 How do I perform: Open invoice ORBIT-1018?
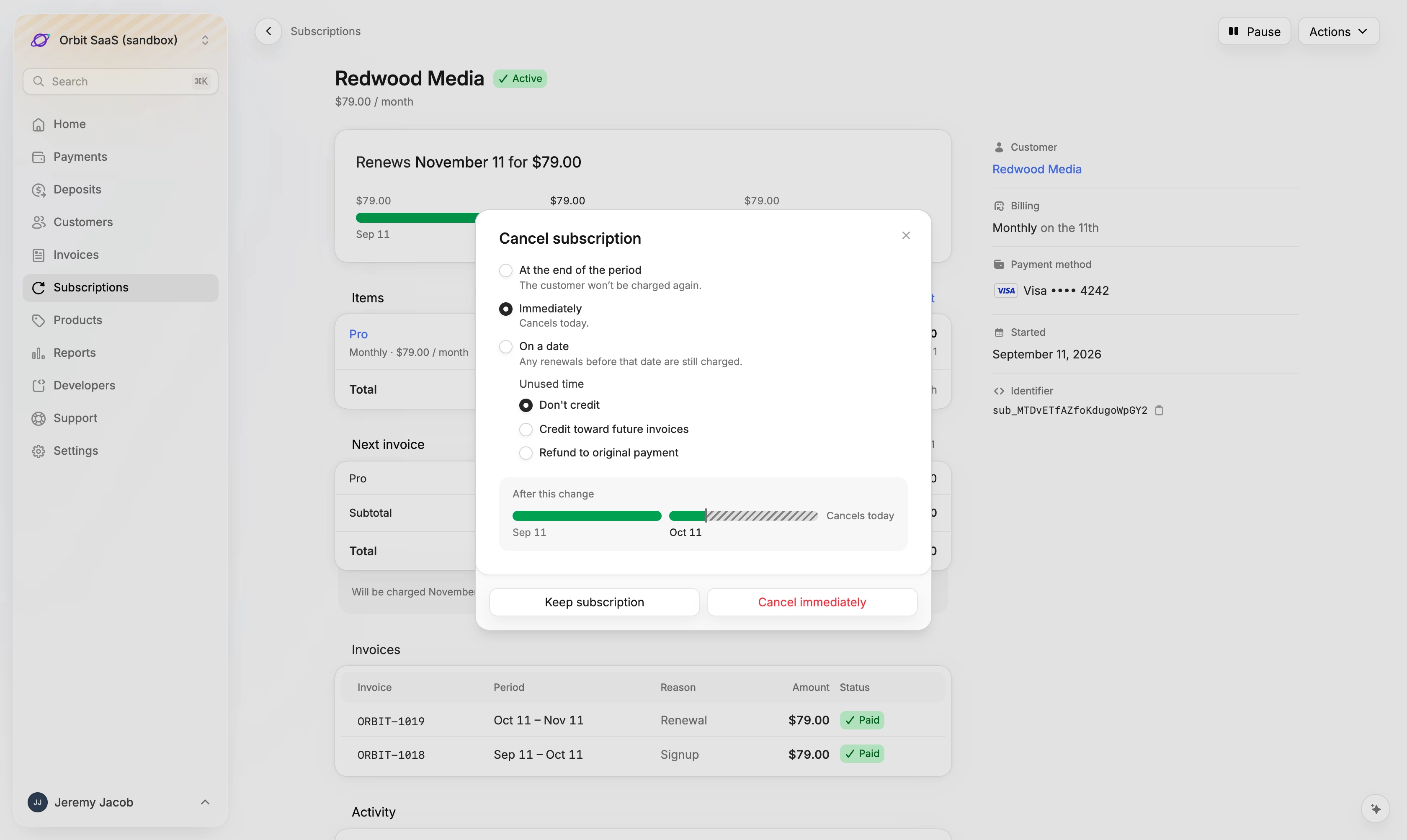[x=391, y=755]
